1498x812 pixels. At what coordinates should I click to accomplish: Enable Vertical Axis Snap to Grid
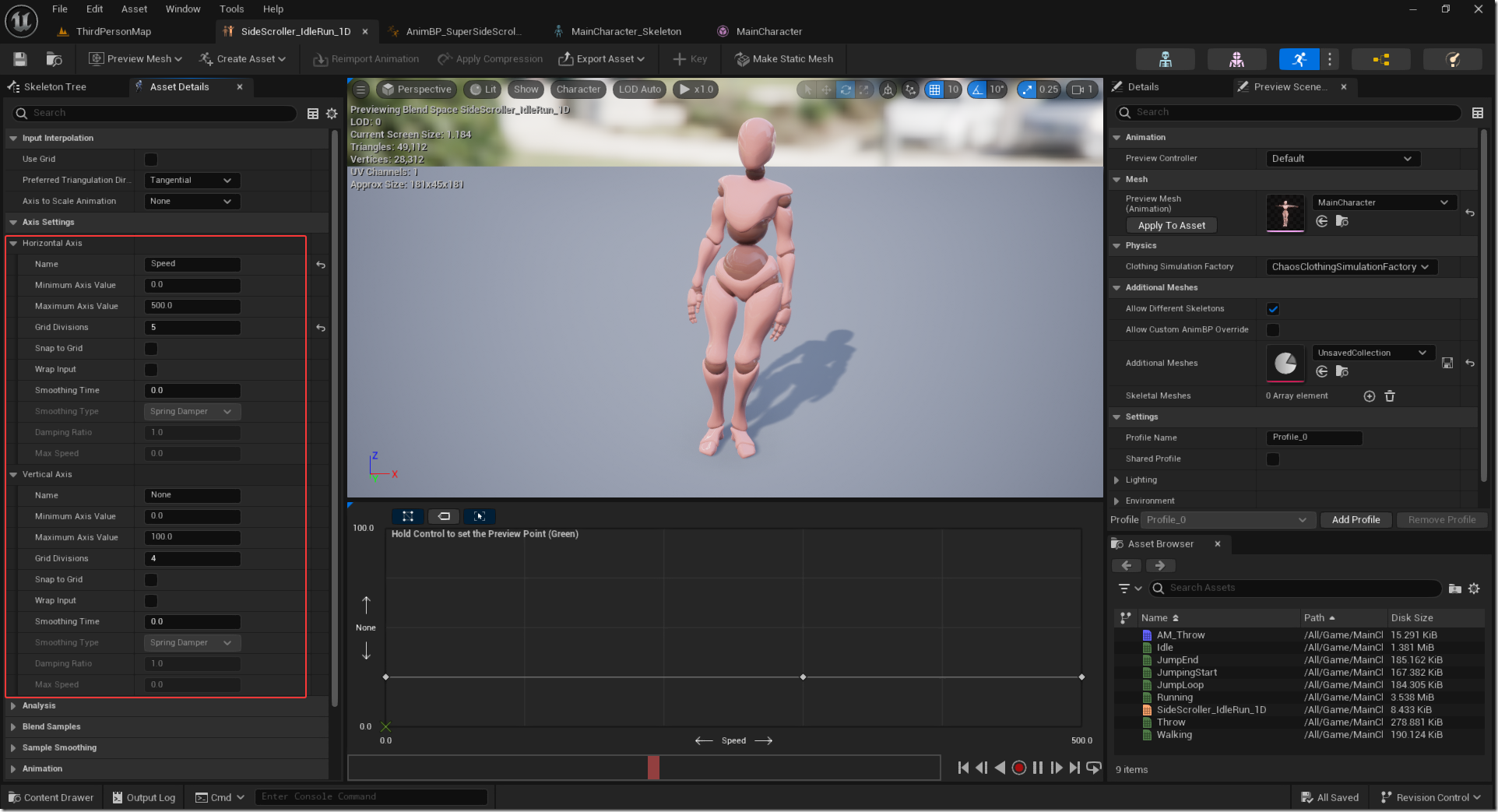[x=151, y=580]
